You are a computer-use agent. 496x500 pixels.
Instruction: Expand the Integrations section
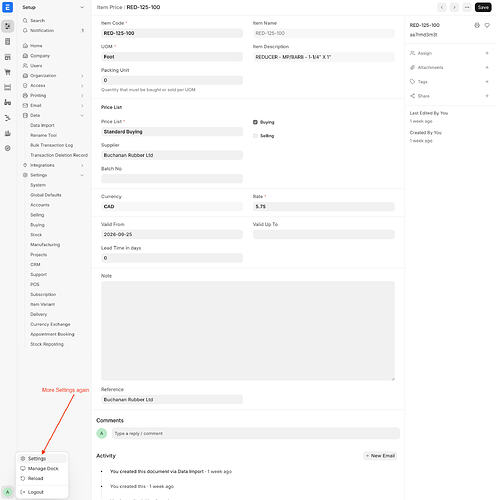82,165
